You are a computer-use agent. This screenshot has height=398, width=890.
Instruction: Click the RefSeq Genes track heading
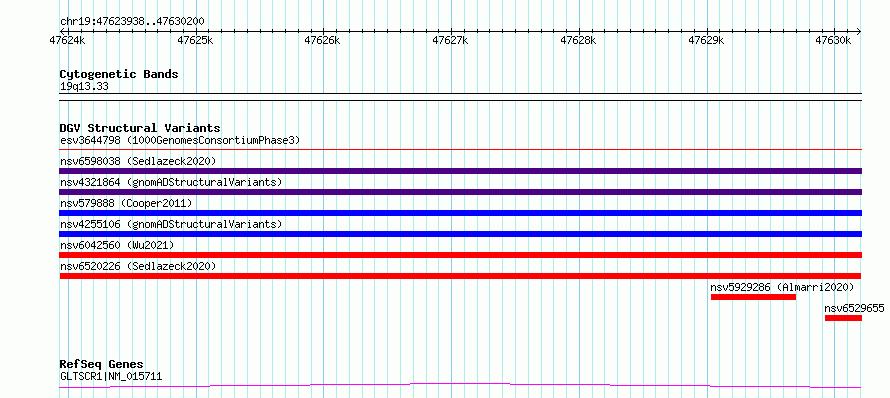[101, 365]
